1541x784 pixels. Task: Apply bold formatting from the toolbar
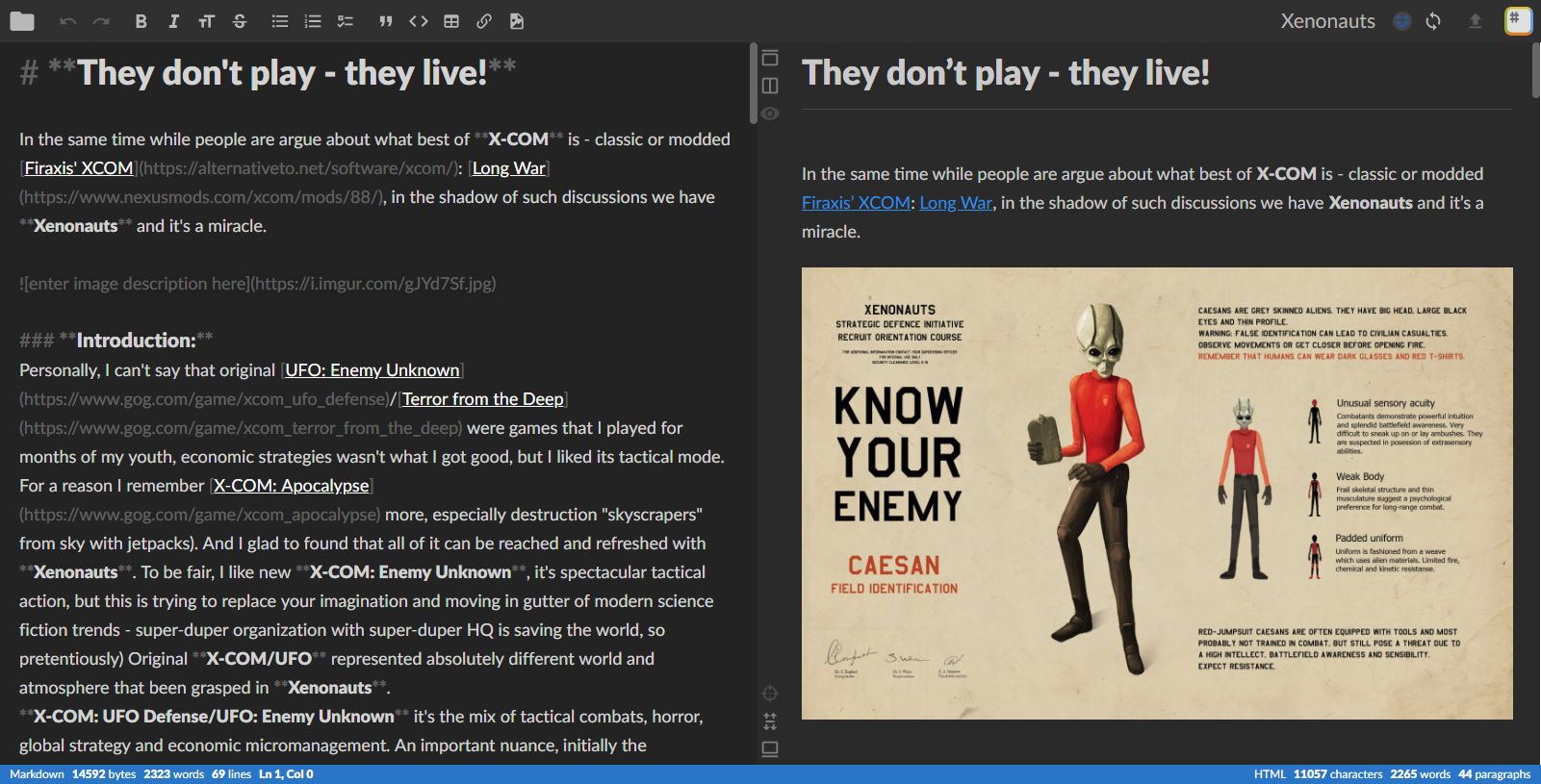(141, 21)
